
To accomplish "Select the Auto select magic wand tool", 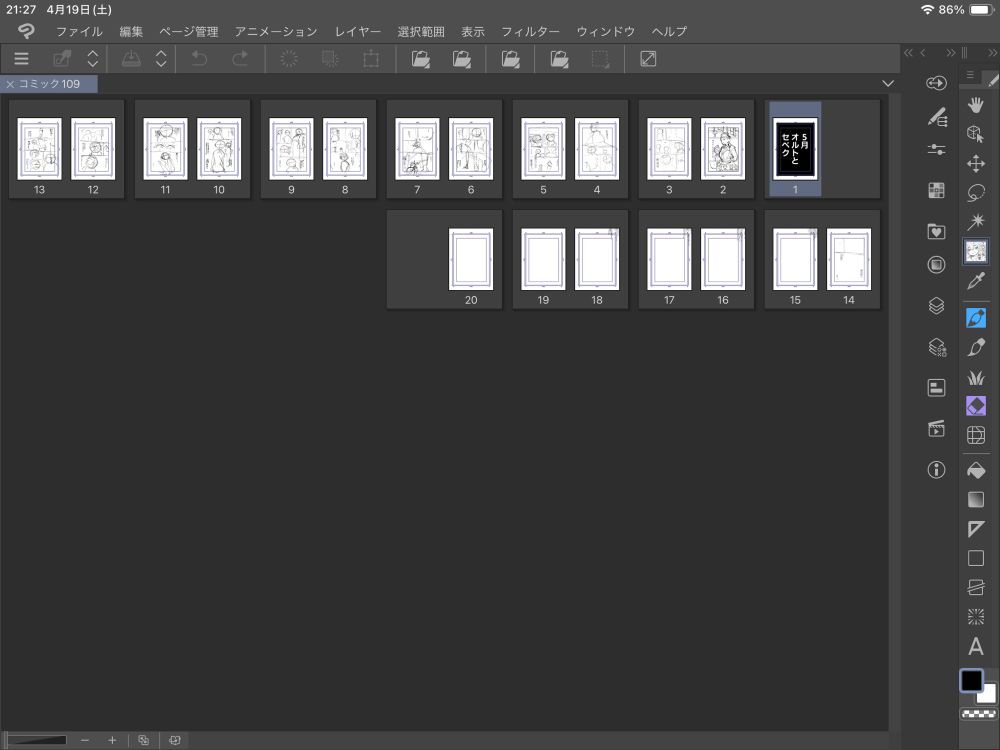I will coord(976,222).
